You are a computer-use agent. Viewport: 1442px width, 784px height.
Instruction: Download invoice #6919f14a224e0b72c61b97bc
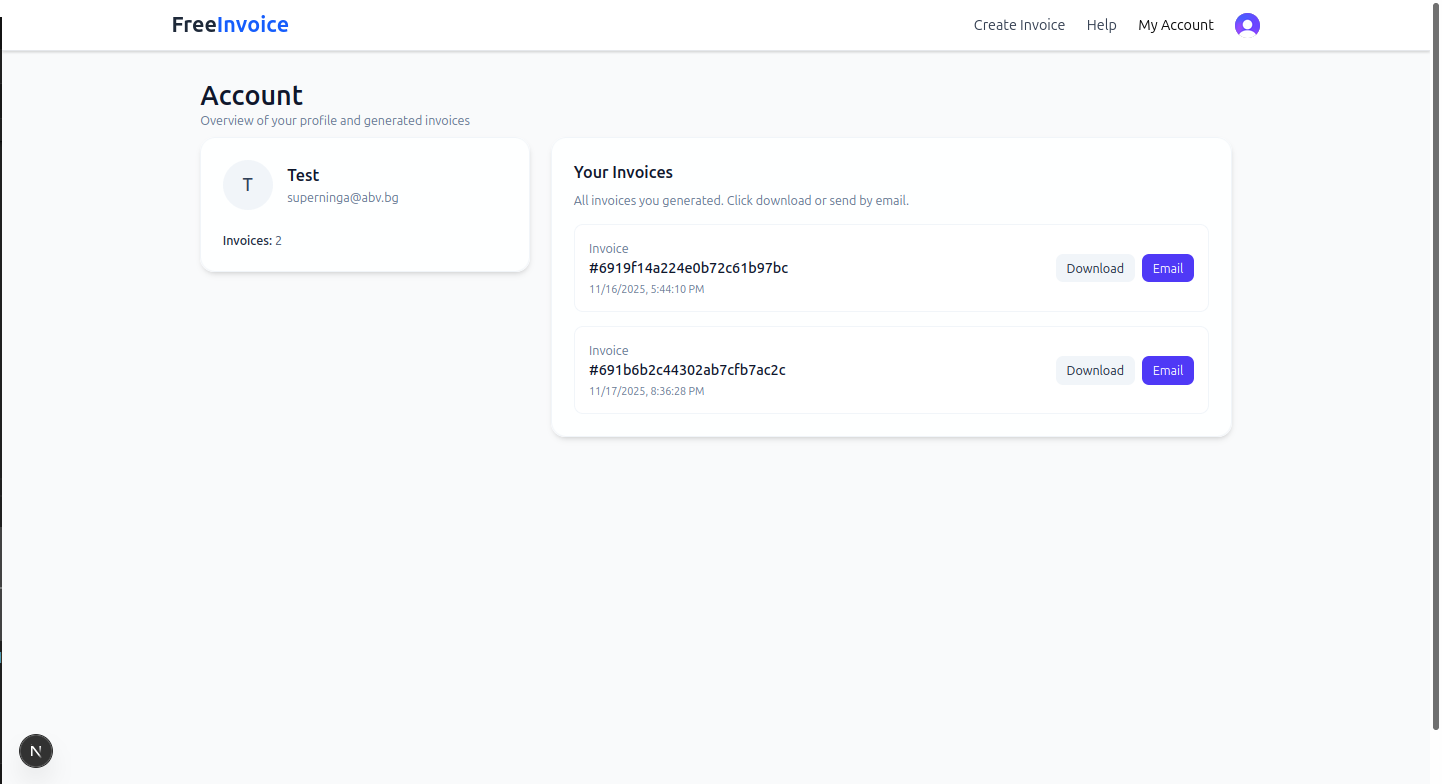point(1095,268)
